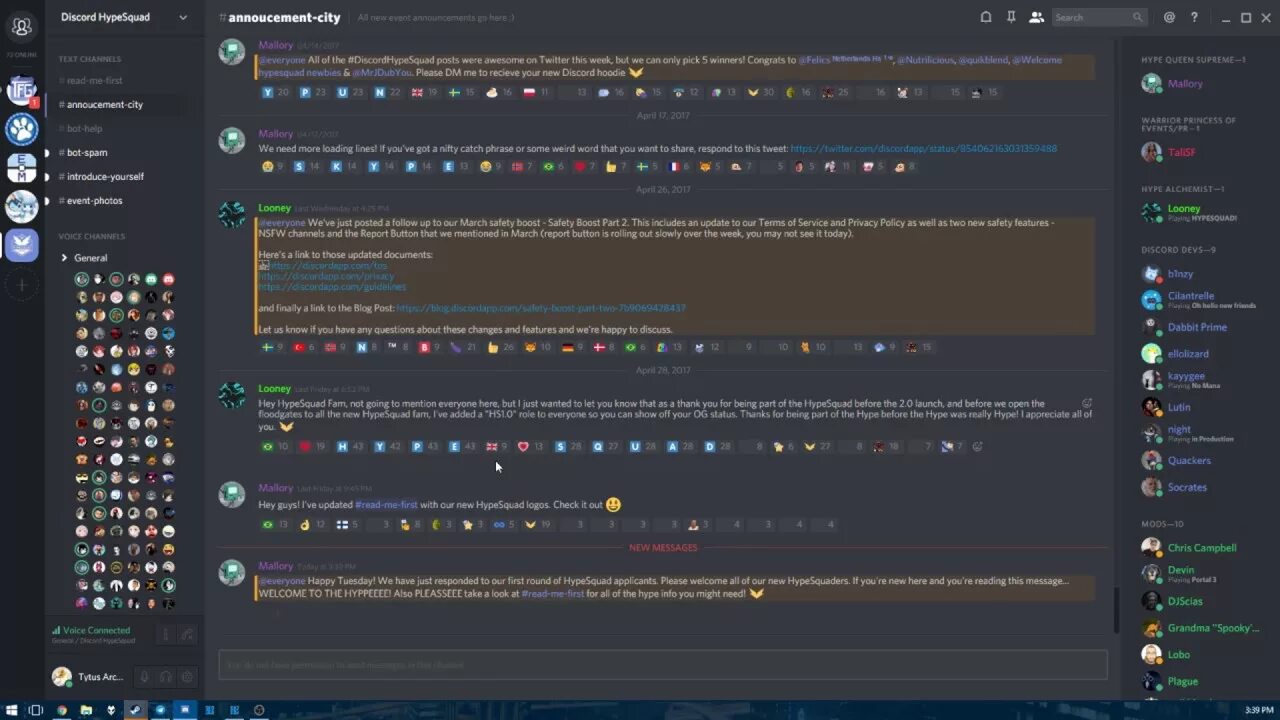Toggle Q 27 reaction on HS1.0 message

click(x=605, y=446)
